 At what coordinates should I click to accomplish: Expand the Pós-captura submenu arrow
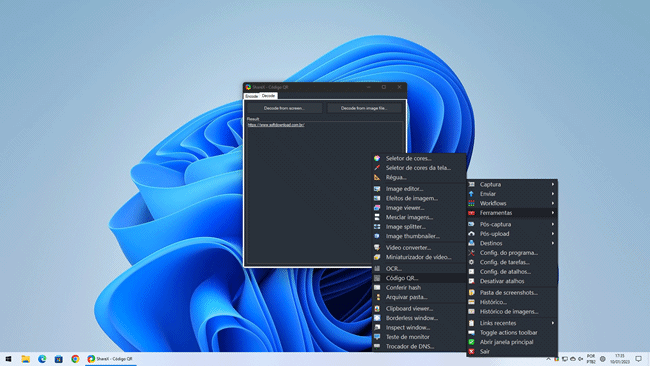[553, 224]
